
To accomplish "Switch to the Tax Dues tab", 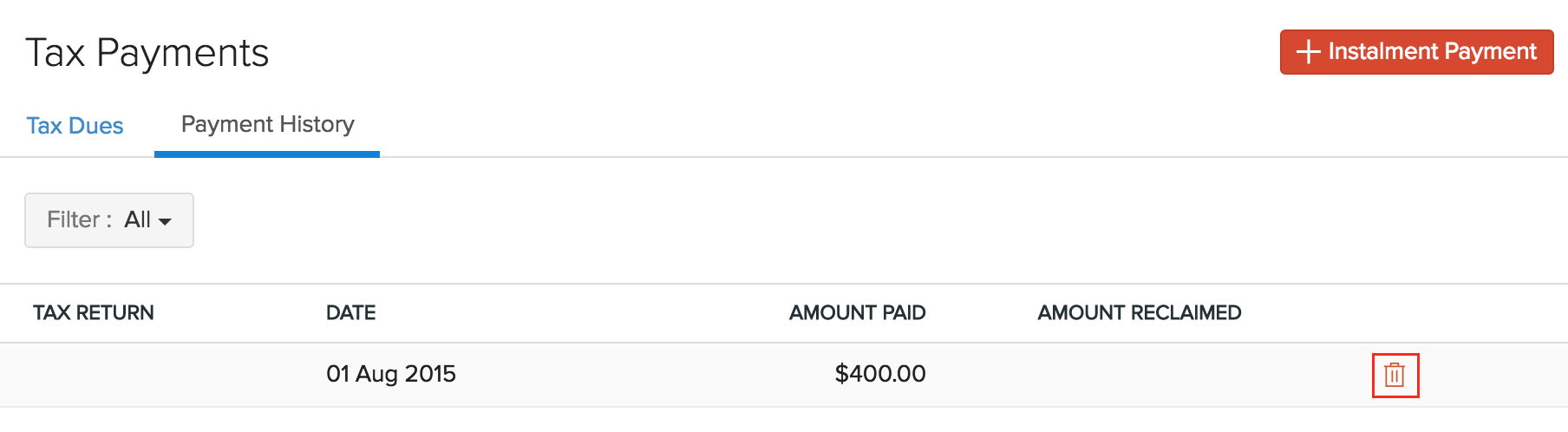I will click(x=75, y=126).
